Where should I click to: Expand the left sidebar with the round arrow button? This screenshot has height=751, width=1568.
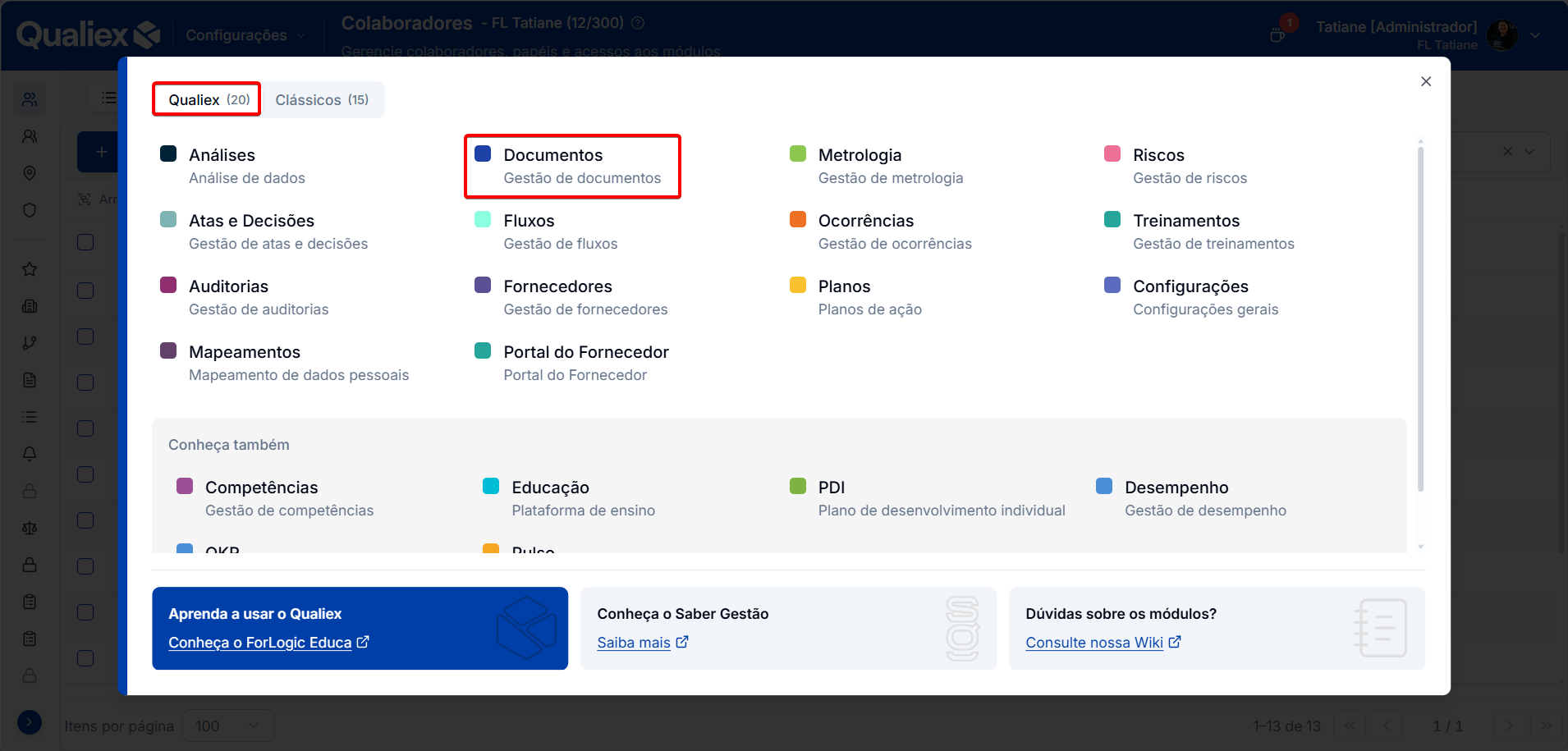click(x=30, y=722)
